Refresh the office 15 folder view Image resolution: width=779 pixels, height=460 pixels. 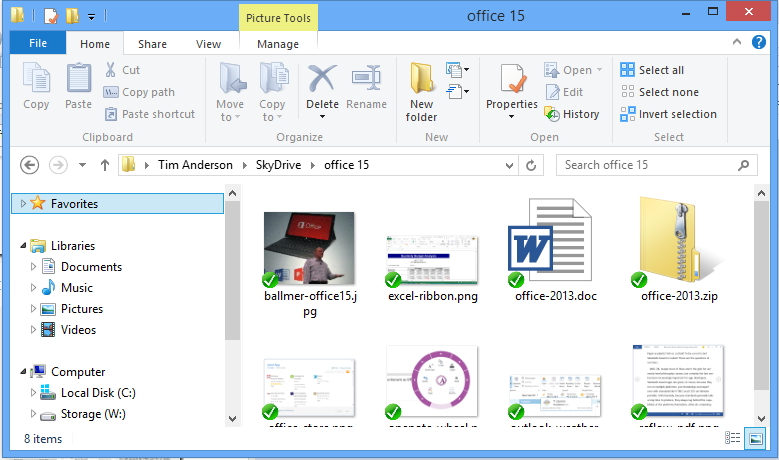(x=531, y=165)
